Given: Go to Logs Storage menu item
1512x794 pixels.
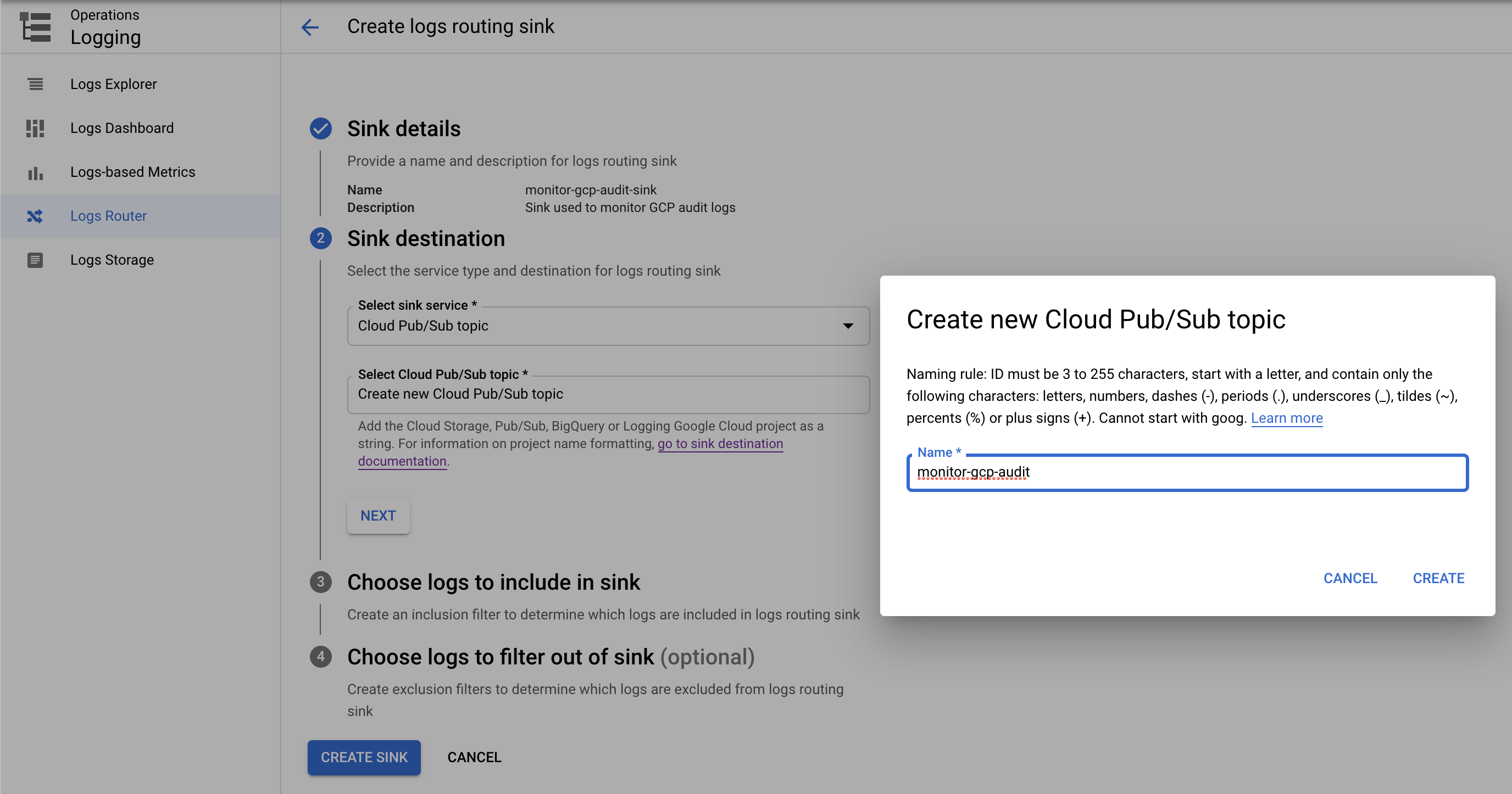Looking at the screenshot, I should tap(112, 260).
